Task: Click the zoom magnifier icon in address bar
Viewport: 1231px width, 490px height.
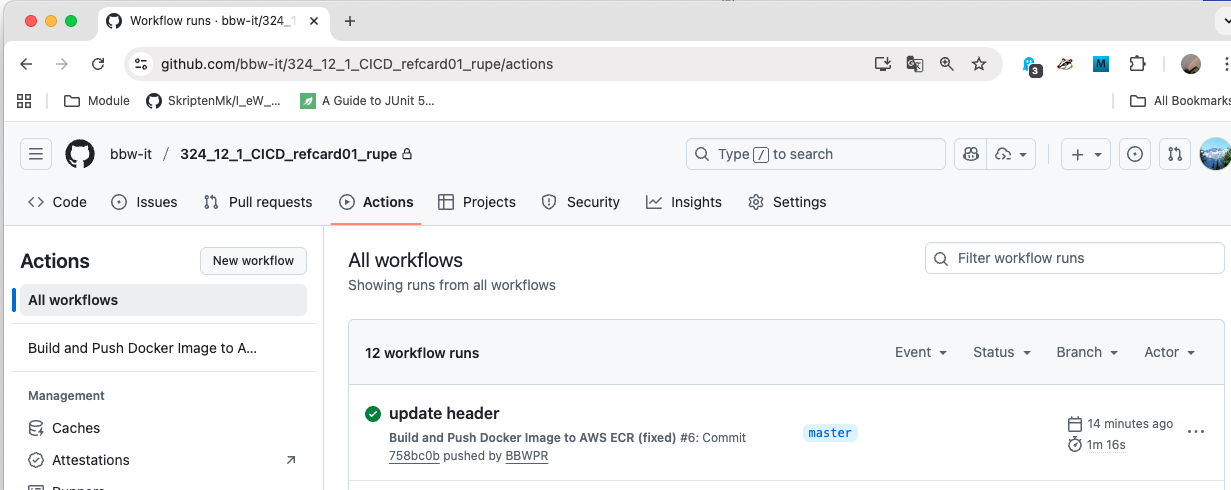Action: pyautogui.click(x=947, y=64)
